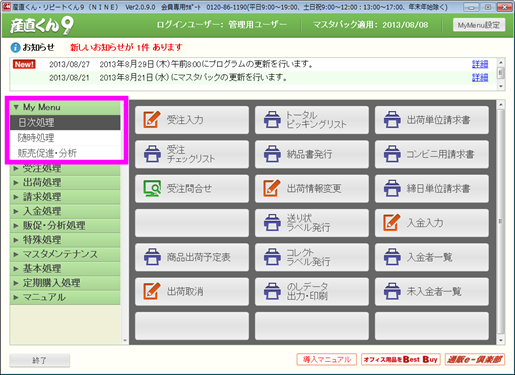Open トータルピッキングリスト printer icon
Screen dimensions: 515x375
point(272,120)
